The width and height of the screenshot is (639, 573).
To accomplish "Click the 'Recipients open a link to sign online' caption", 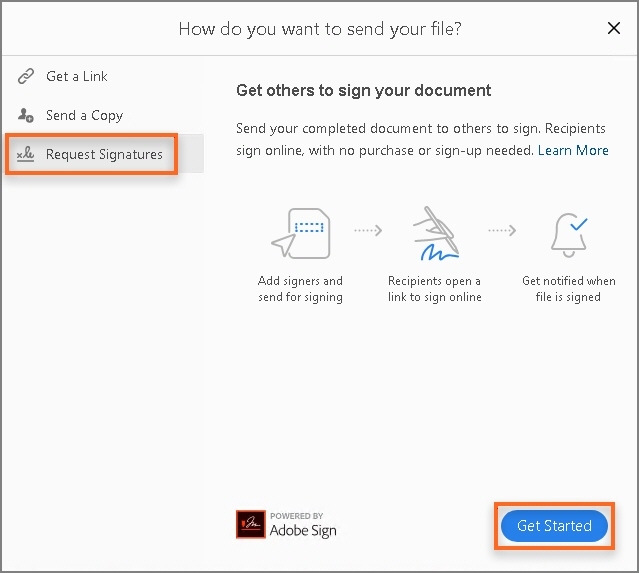I will 435,289.
